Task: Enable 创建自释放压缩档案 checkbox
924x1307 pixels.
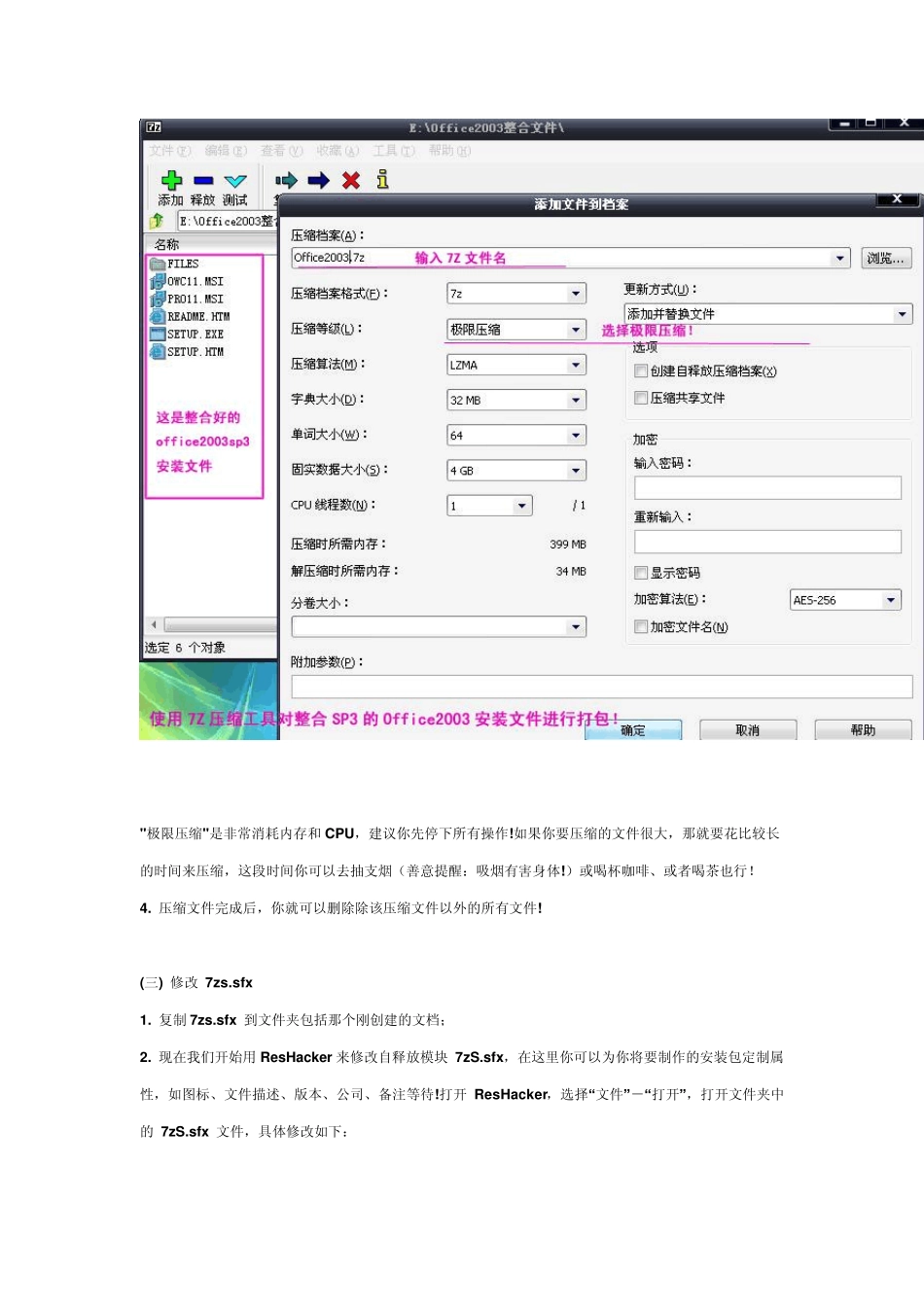Action: [641, 371]
